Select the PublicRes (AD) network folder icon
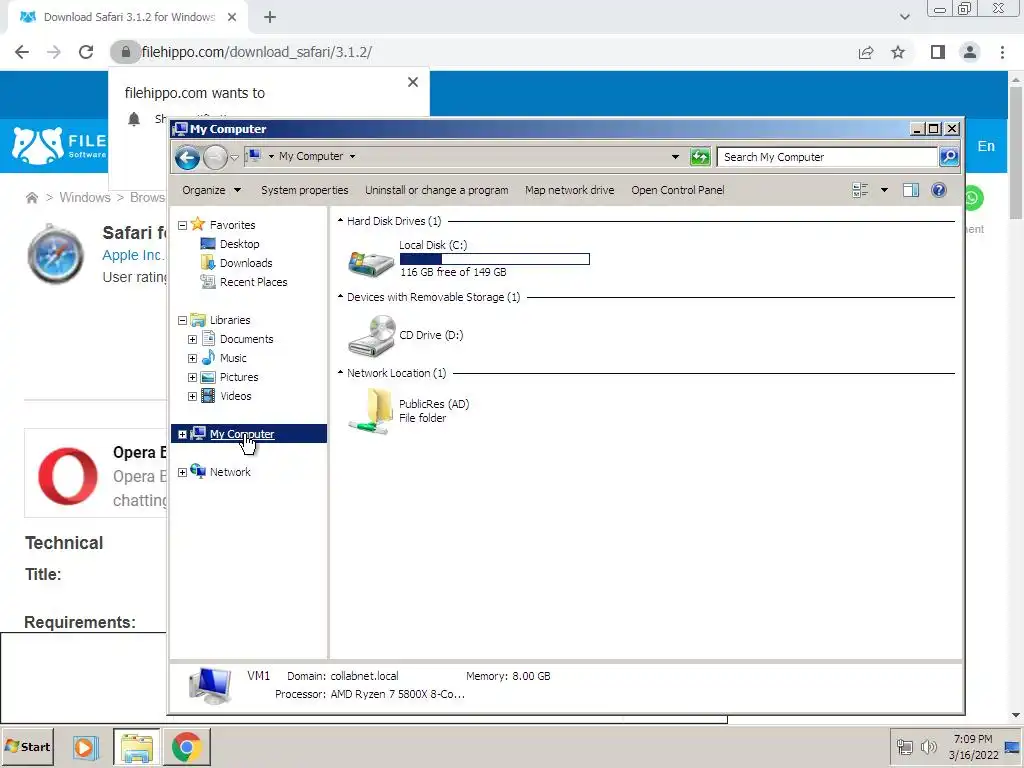This screenshot has width=1024, height=768. coord(370,410)
